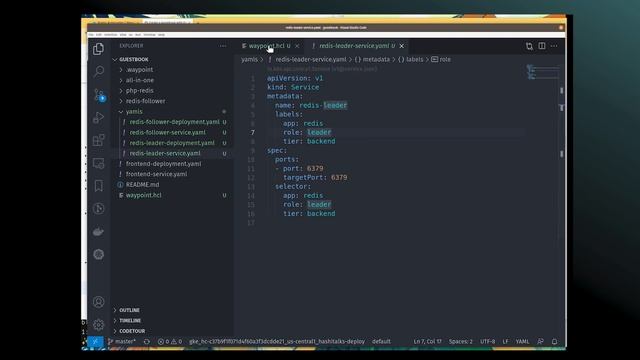Open the Explorer view in activity bar
Image resolution: width=640 pixels, height=360 pixels.
click(x=98, y=49)
